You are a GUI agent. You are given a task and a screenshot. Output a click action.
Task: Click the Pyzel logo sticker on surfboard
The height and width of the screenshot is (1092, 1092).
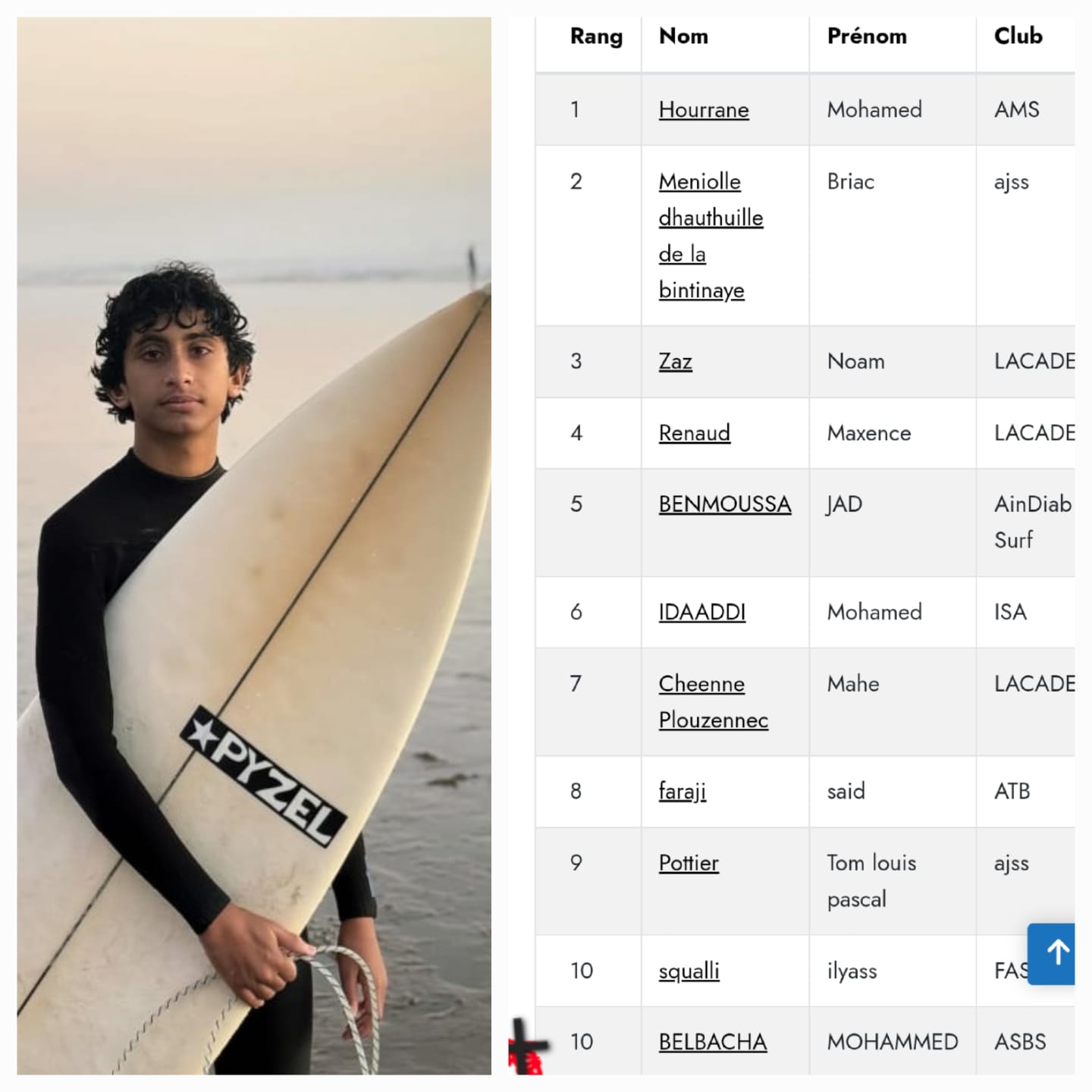(x=263, y=776)
